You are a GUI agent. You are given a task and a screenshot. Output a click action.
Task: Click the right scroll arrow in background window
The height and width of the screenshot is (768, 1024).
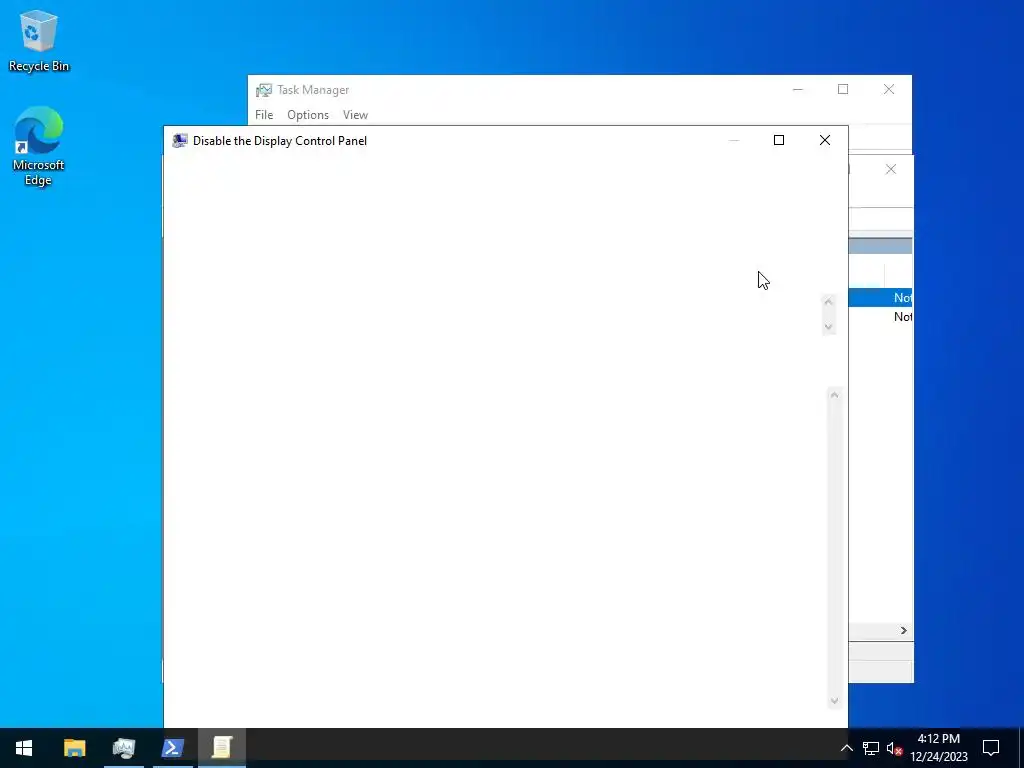pyautogui.click(x=904, y=630)
